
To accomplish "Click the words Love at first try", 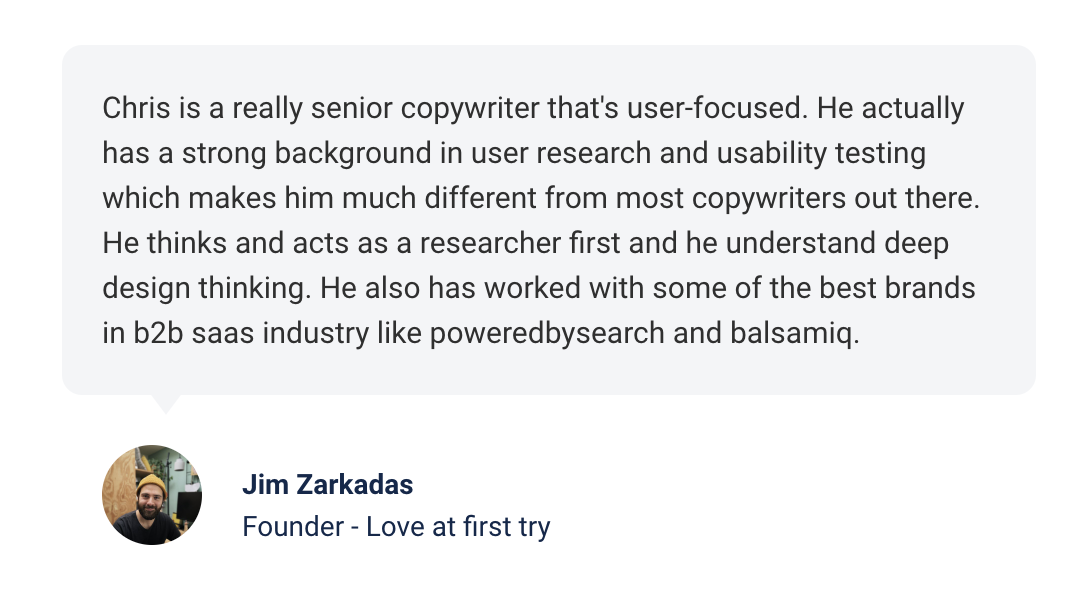I will point(458,527).
